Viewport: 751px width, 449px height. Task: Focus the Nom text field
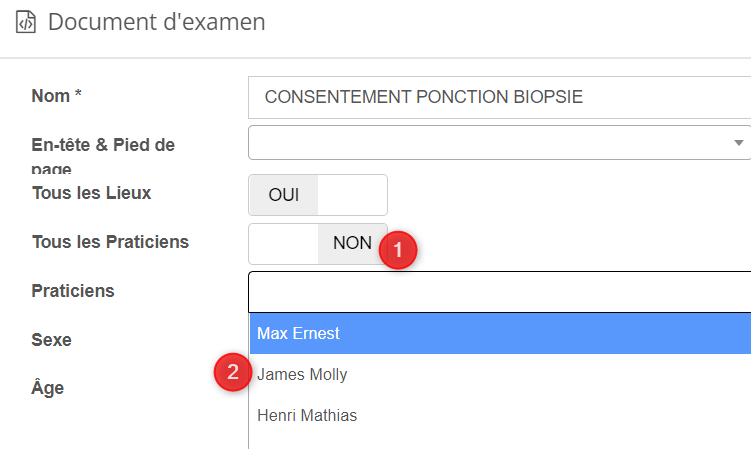click(500, 97)
